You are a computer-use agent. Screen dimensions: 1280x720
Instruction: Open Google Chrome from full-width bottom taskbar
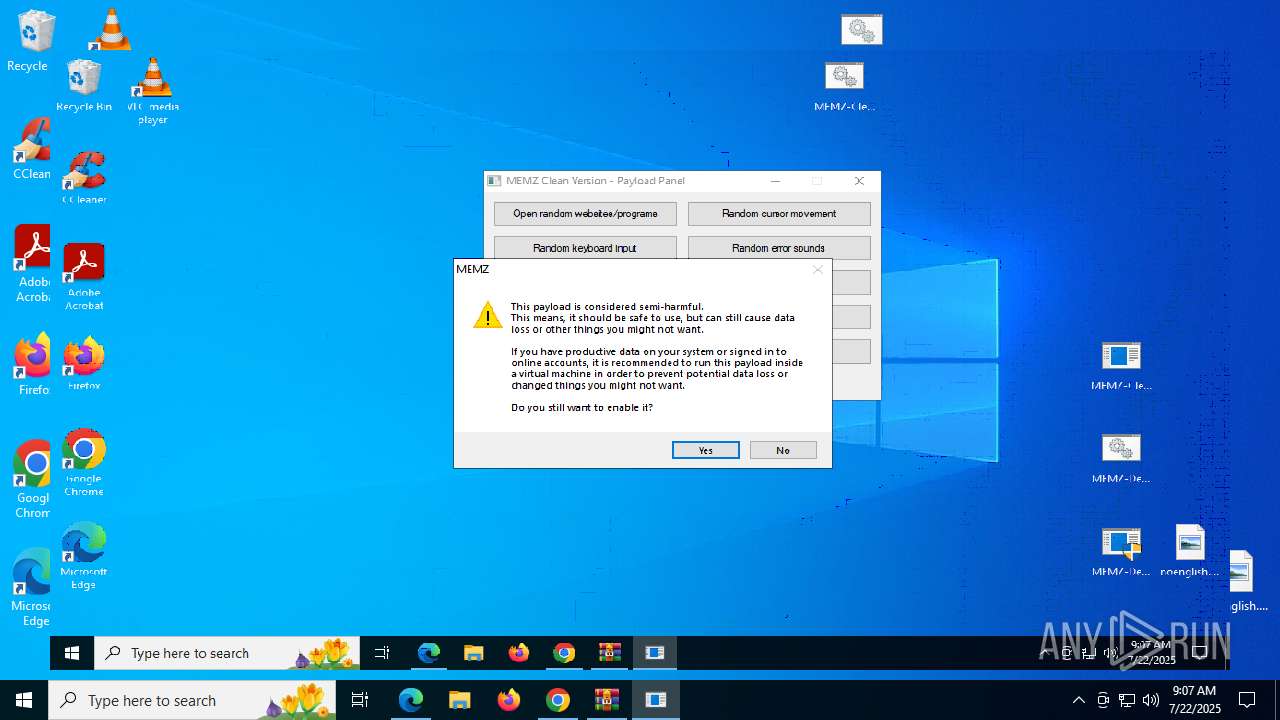pyautogui.click(x=558, y=700)
